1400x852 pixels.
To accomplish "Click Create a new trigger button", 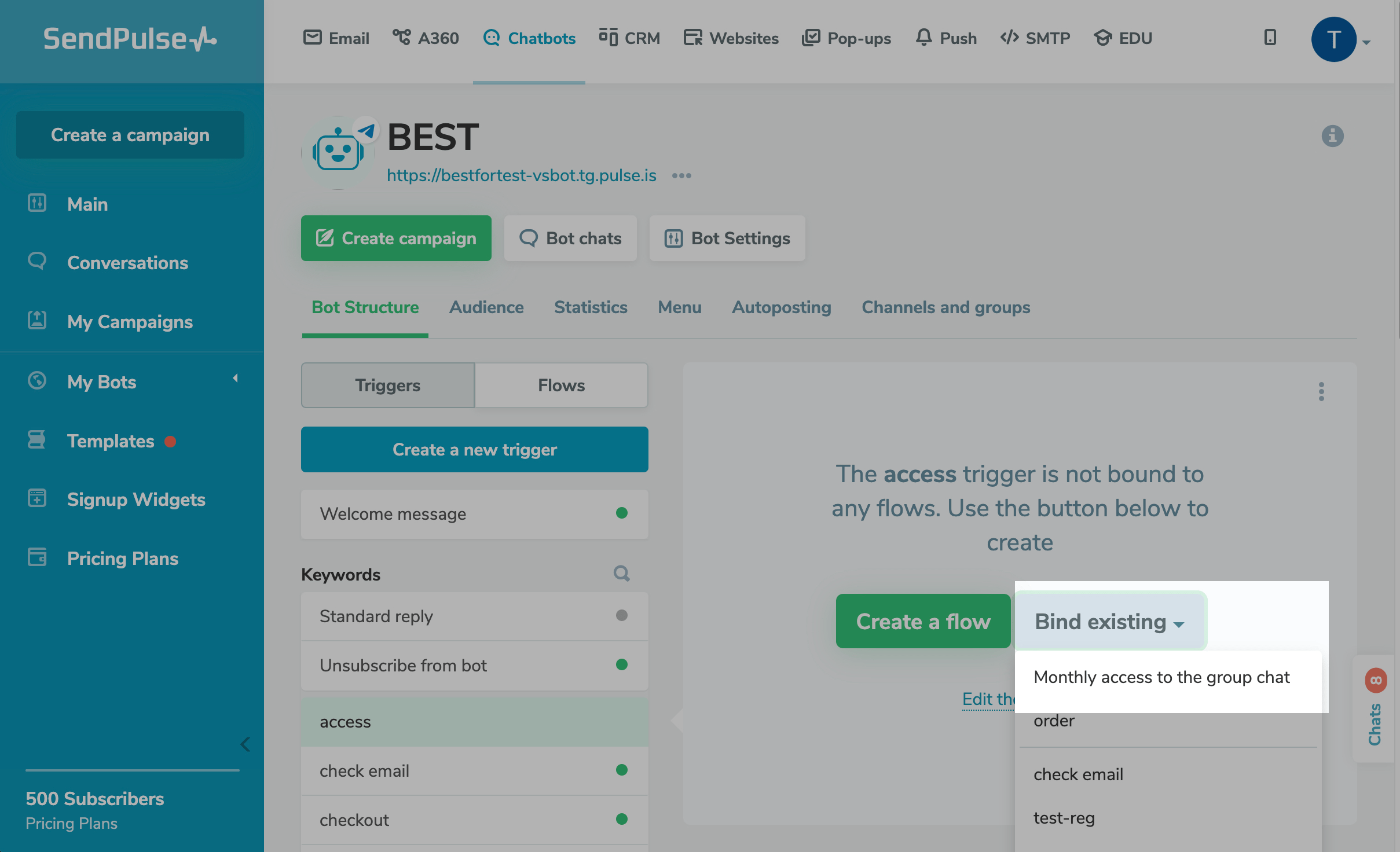I will click(x=474, y=450).
